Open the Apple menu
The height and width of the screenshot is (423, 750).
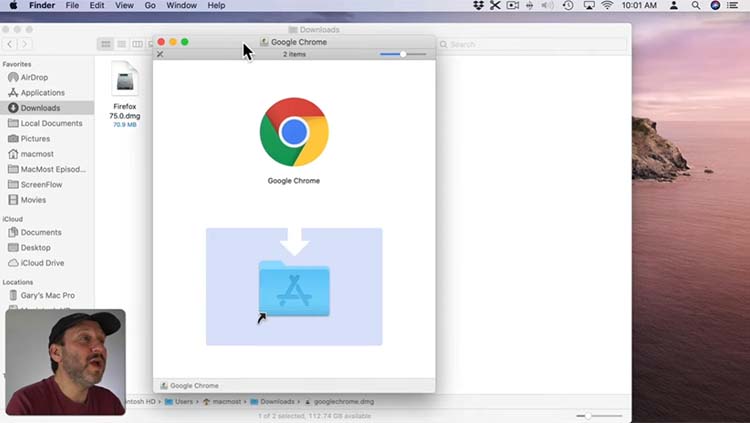coord(13,5)
